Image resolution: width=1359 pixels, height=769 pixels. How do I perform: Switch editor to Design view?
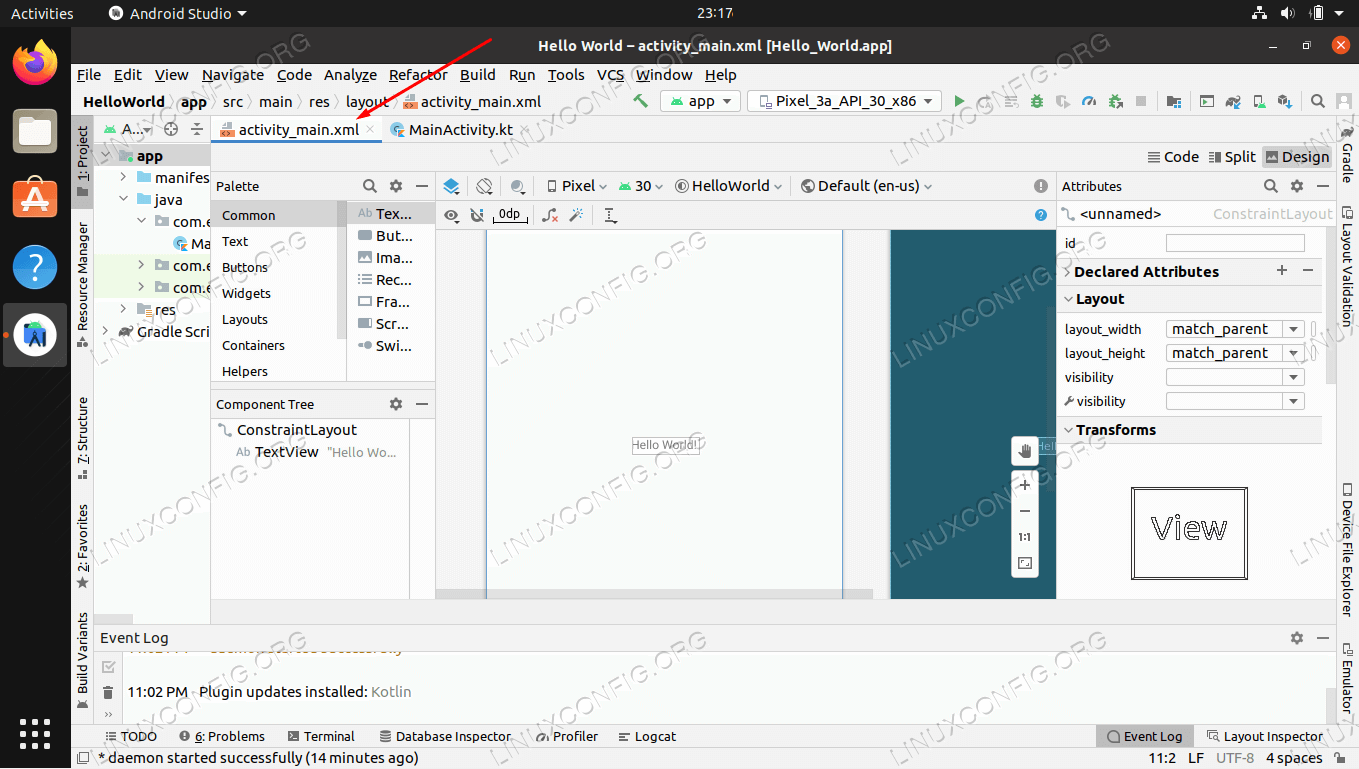point(1297,157)
